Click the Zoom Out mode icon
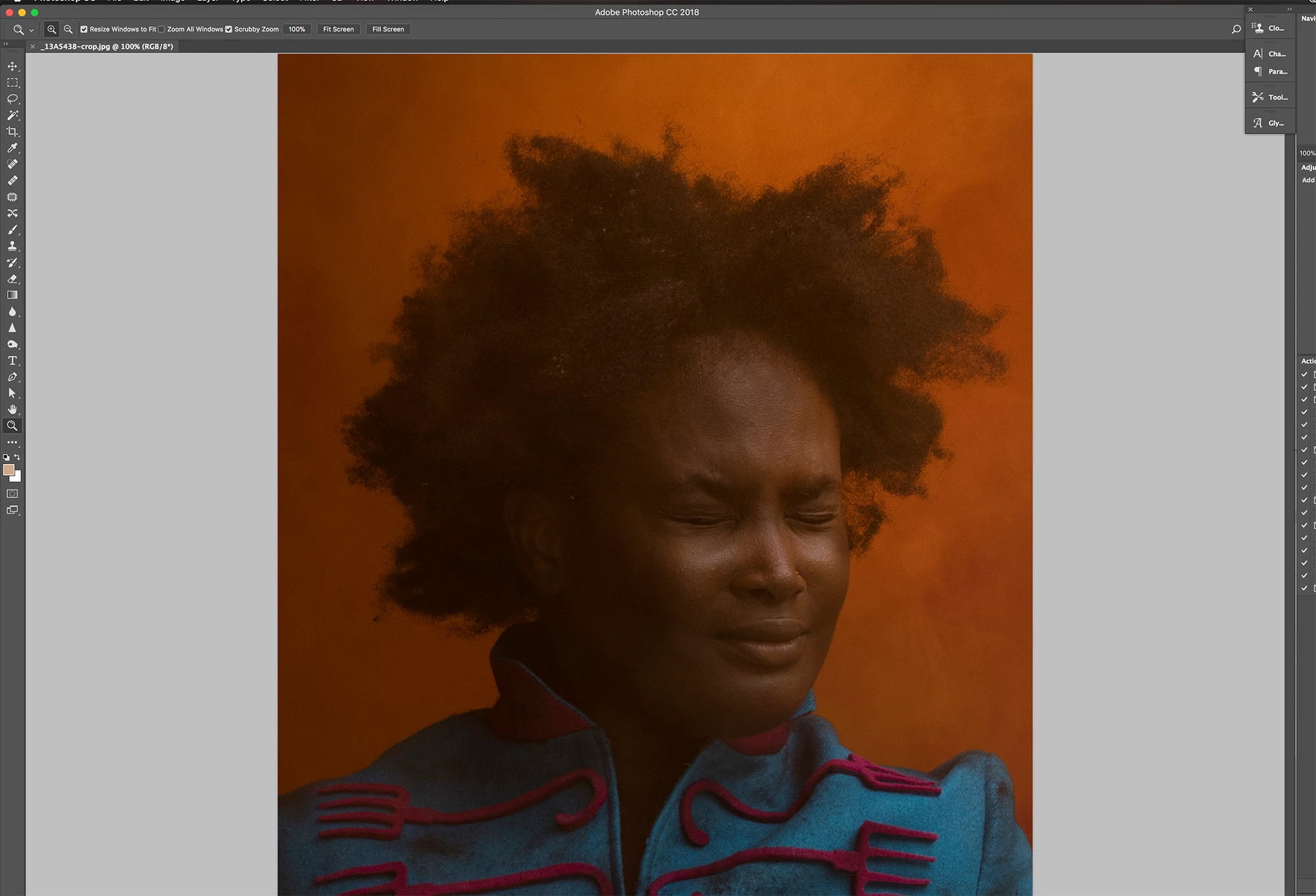The height and width of the screenshot is (896, 1316). [x=68, y=29]
